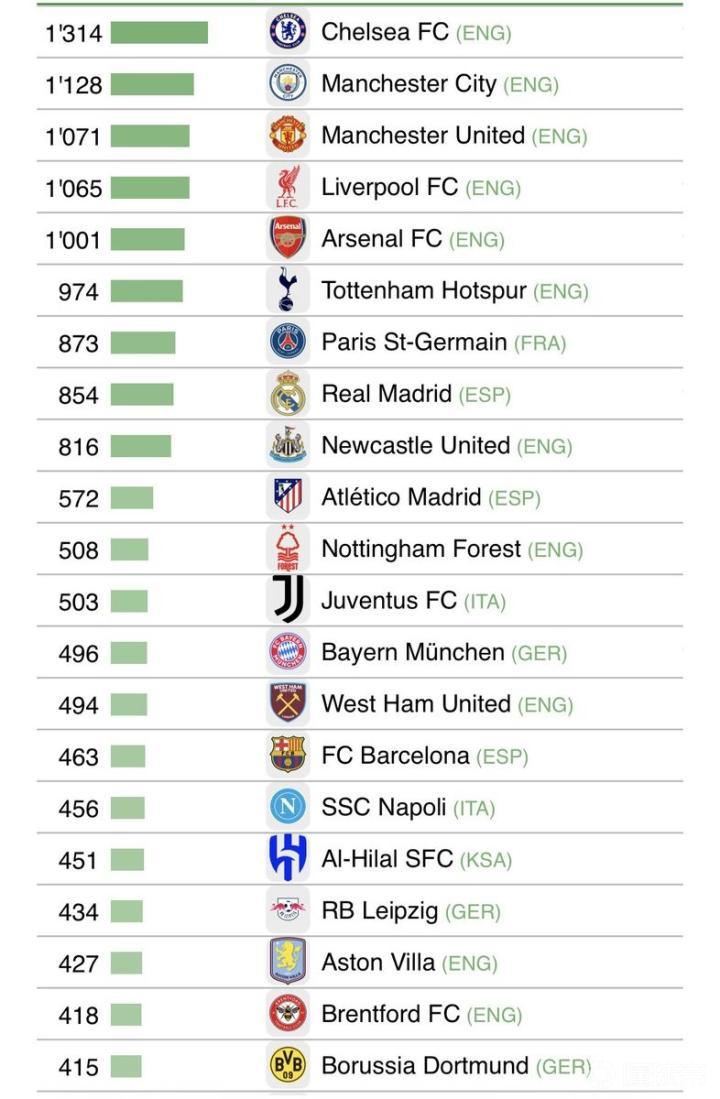Select the RB Leipzig table row value 434
The image size is (720, 1099).
[x=78, y=912]
